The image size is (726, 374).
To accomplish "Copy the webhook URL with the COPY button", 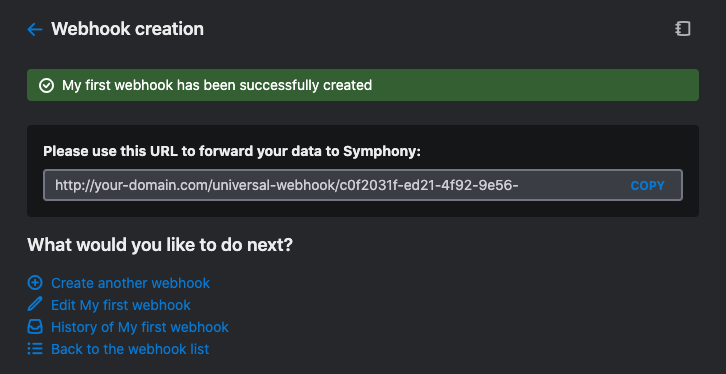I will click(647, 186).
